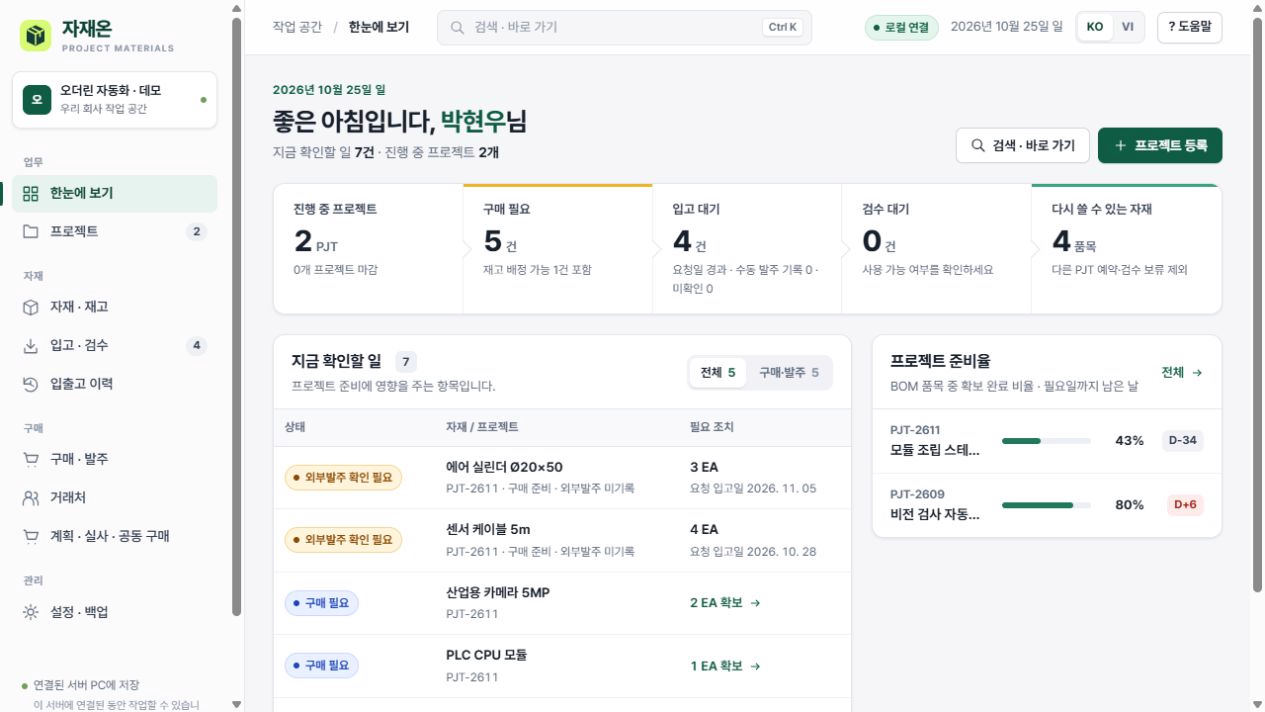
Task: Click the 검색 · 바로 가기 button near greeting
Action: click(1022, 145)
